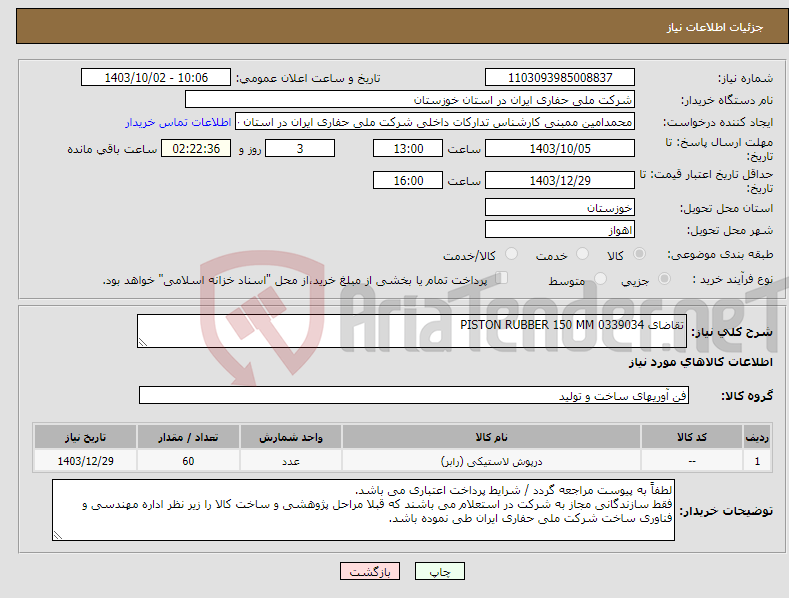Click the ساعت باقی مانده label

point(112,150)
